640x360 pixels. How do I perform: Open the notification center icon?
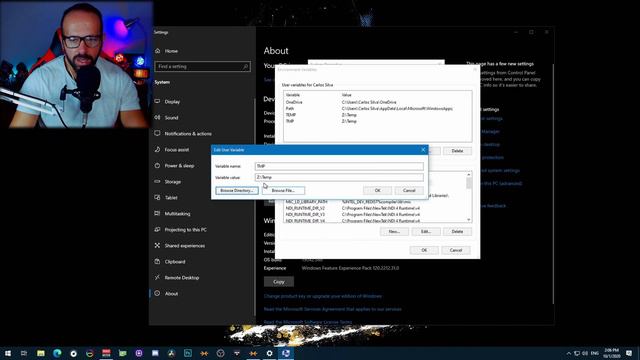point(629,353)
